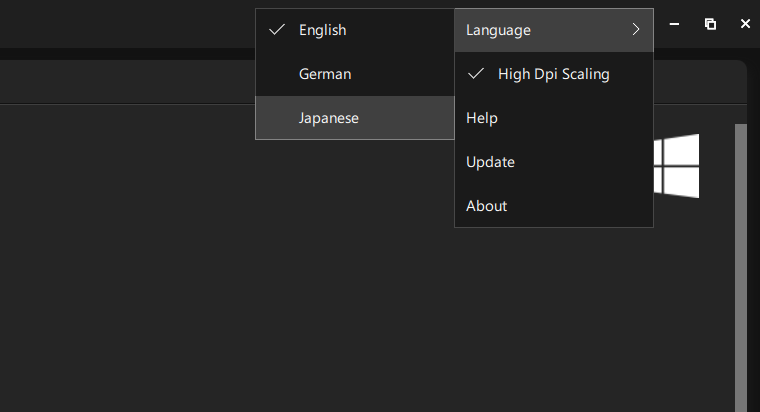760x412 pixels.
Task: Click the checkmark icon beside High Dpi Scaling
Action: [x=476, y=74]
